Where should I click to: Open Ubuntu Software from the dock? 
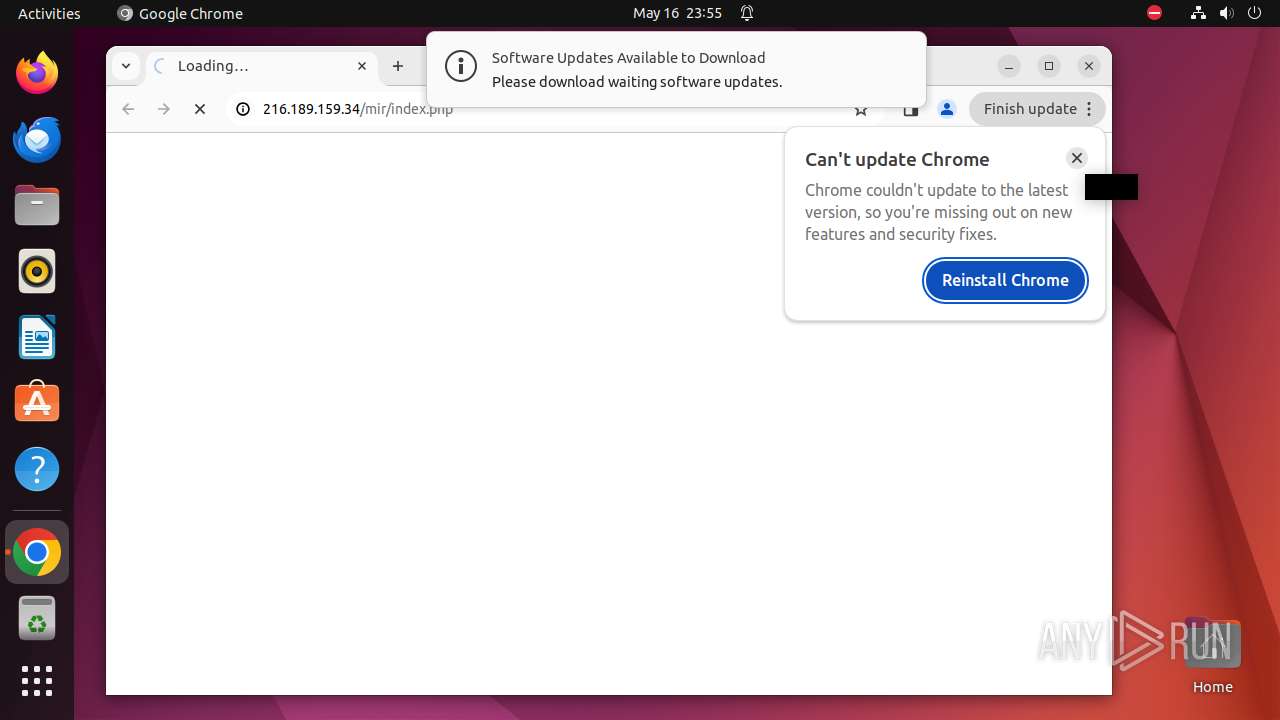click(x=37, y=403)
